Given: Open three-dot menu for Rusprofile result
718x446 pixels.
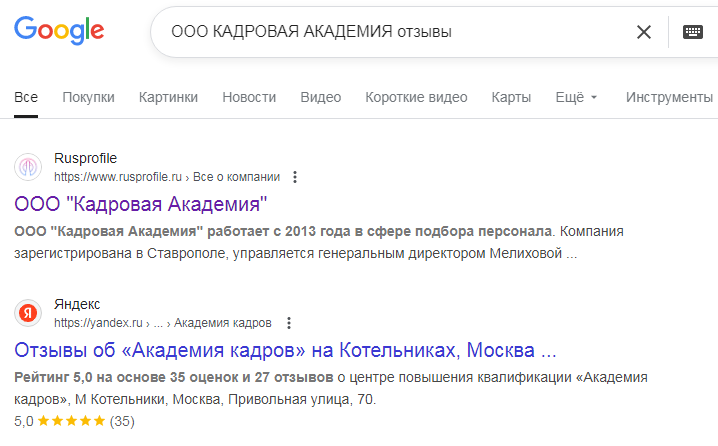Looking at the screenshot, I should coord(294,177).
